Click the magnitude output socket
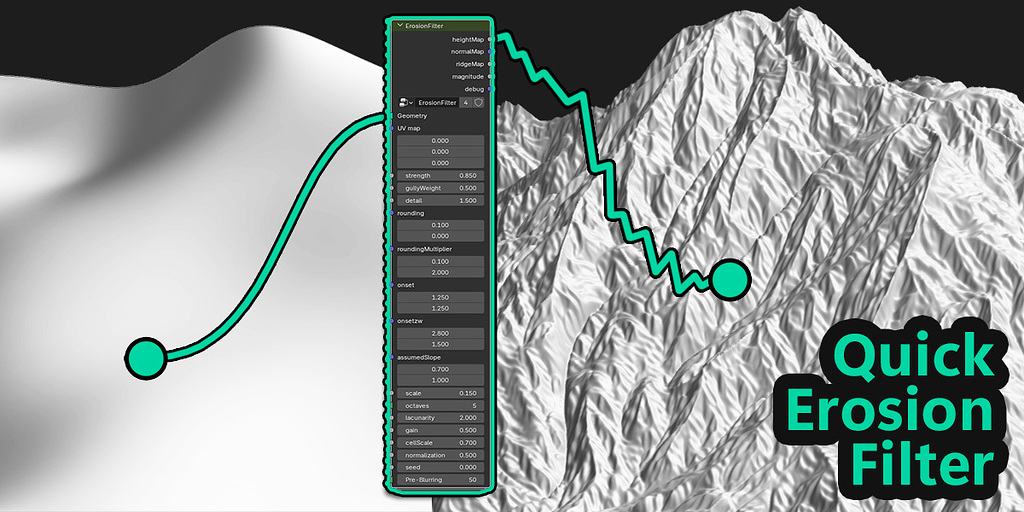1024x512 pixels. coord(490,76)
